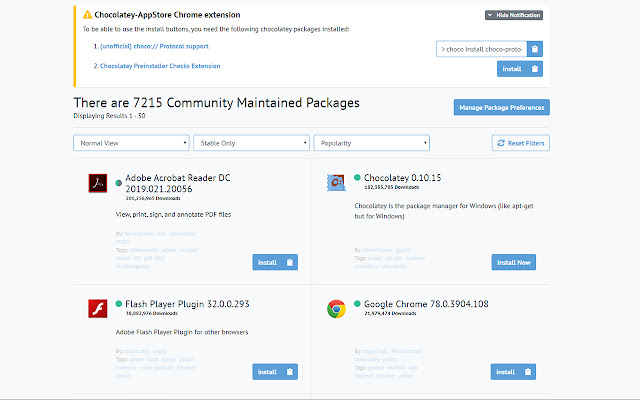Open the choco:// Protocol support link

click(154, 47)
